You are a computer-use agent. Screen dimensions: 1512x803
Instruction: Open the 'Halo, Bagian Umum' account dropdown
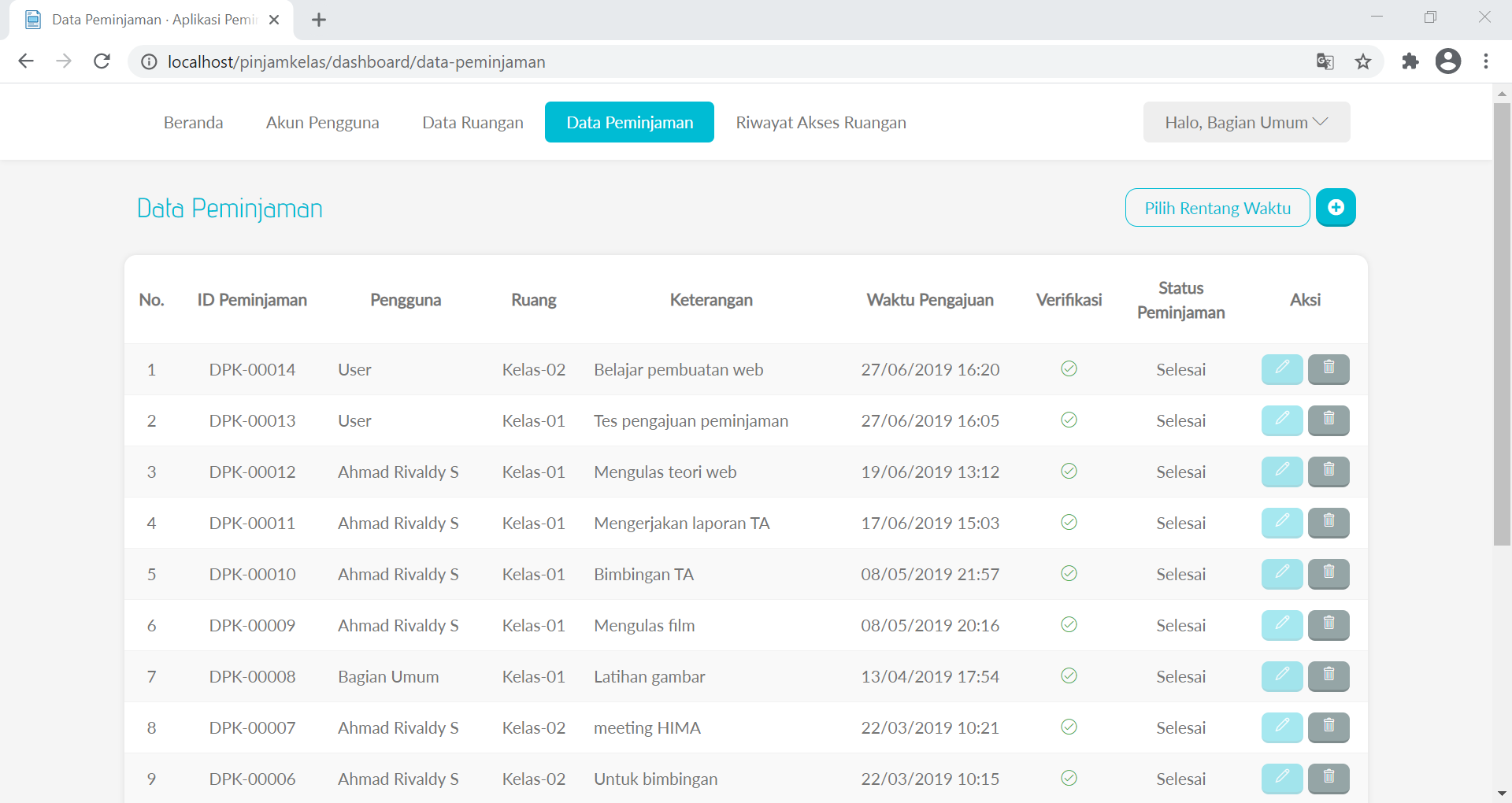[1245, 122]
